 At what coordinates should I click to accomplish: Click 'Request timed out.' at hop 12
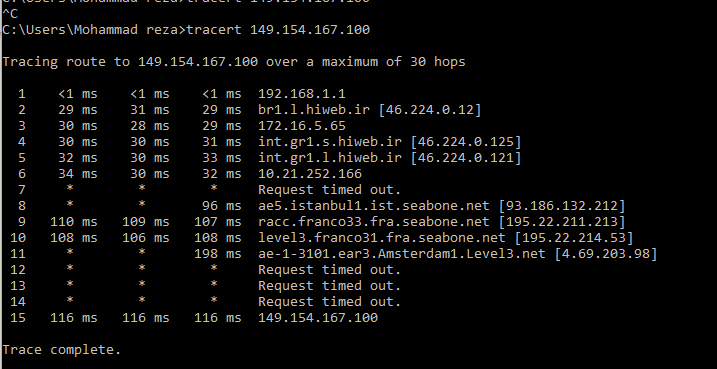[x=330, y=270]
